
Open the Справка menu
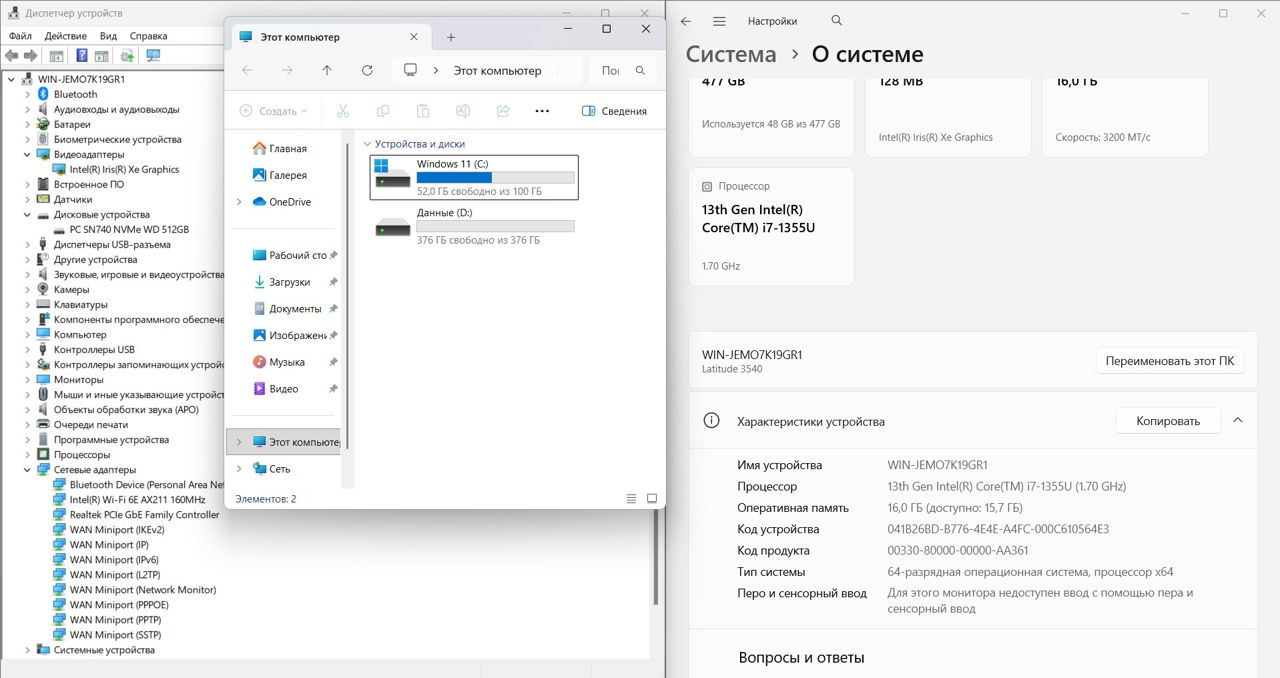click(149, 36)
